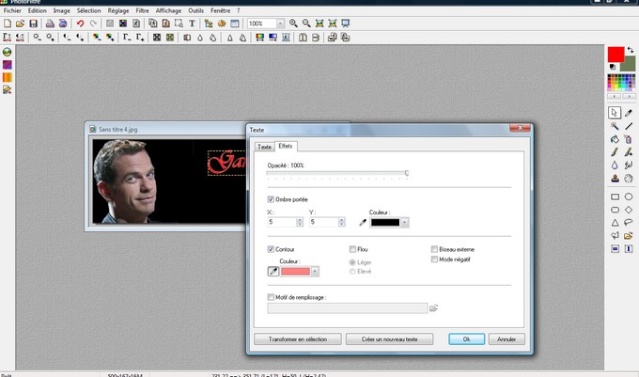Select the Magic wand tool
This screenshot has width=639, height=377.
615,126
